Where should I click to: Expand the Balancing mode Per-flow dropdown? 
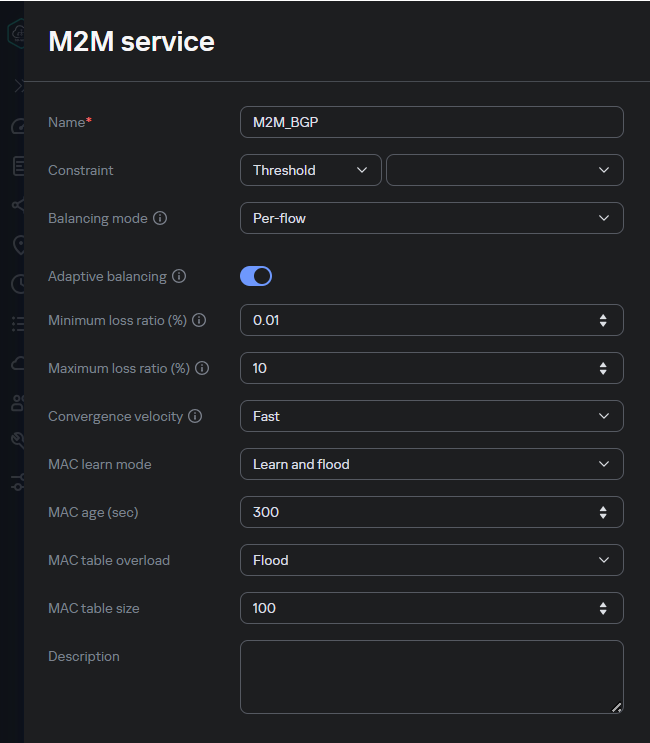tap(431, 218)
